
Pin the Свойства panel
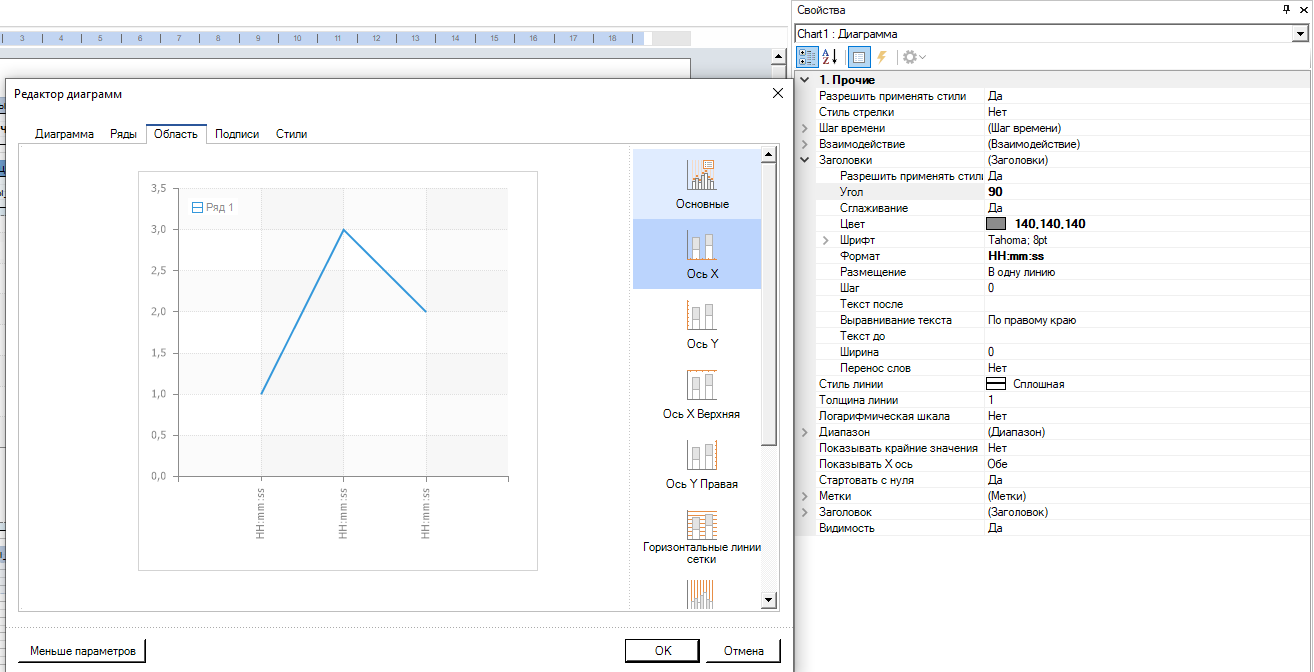(x=1286, y=9)
